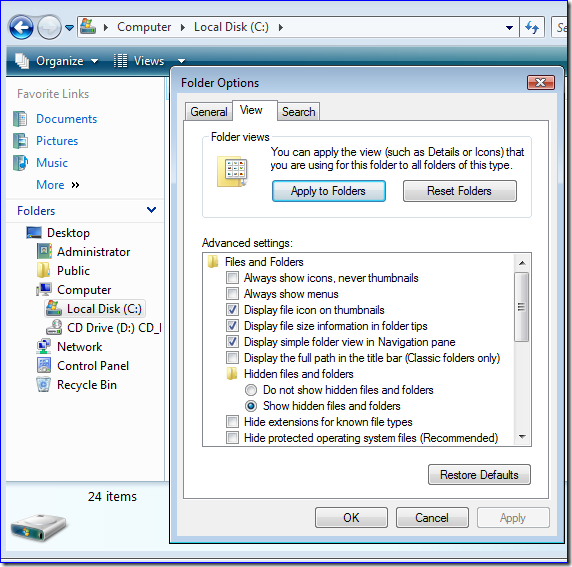Select Administrator in the folder tree
This screenshot has height=567, width=572.
[x=93, y=252]
